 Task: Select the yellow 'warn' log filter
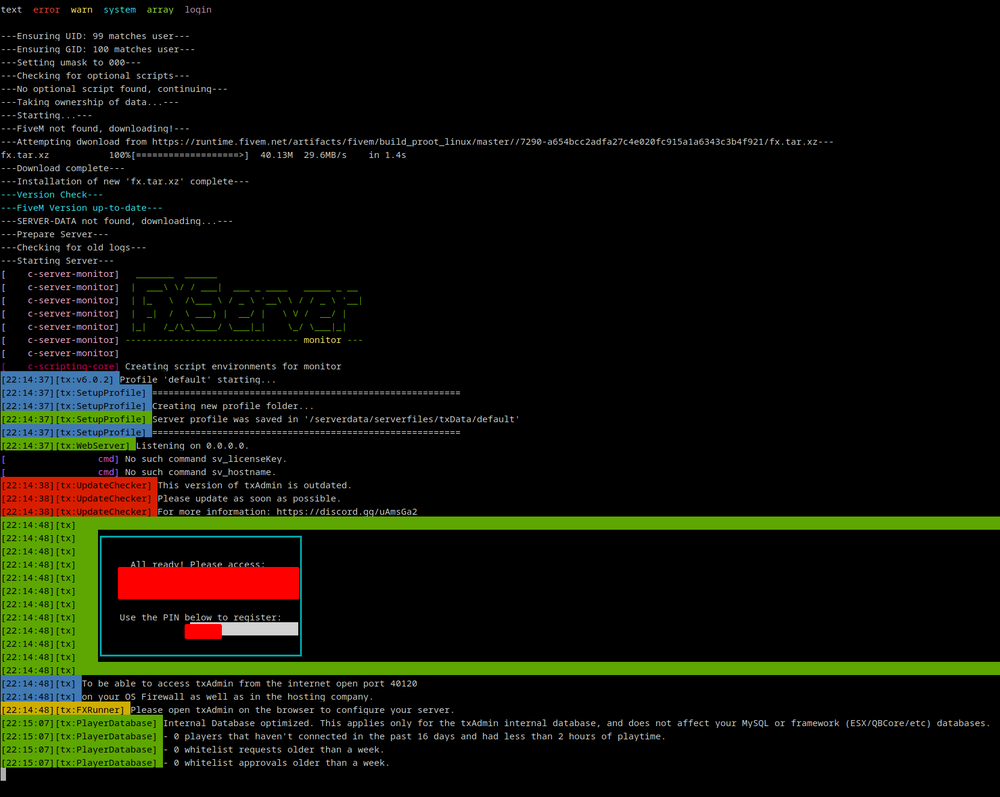point(82,10)
